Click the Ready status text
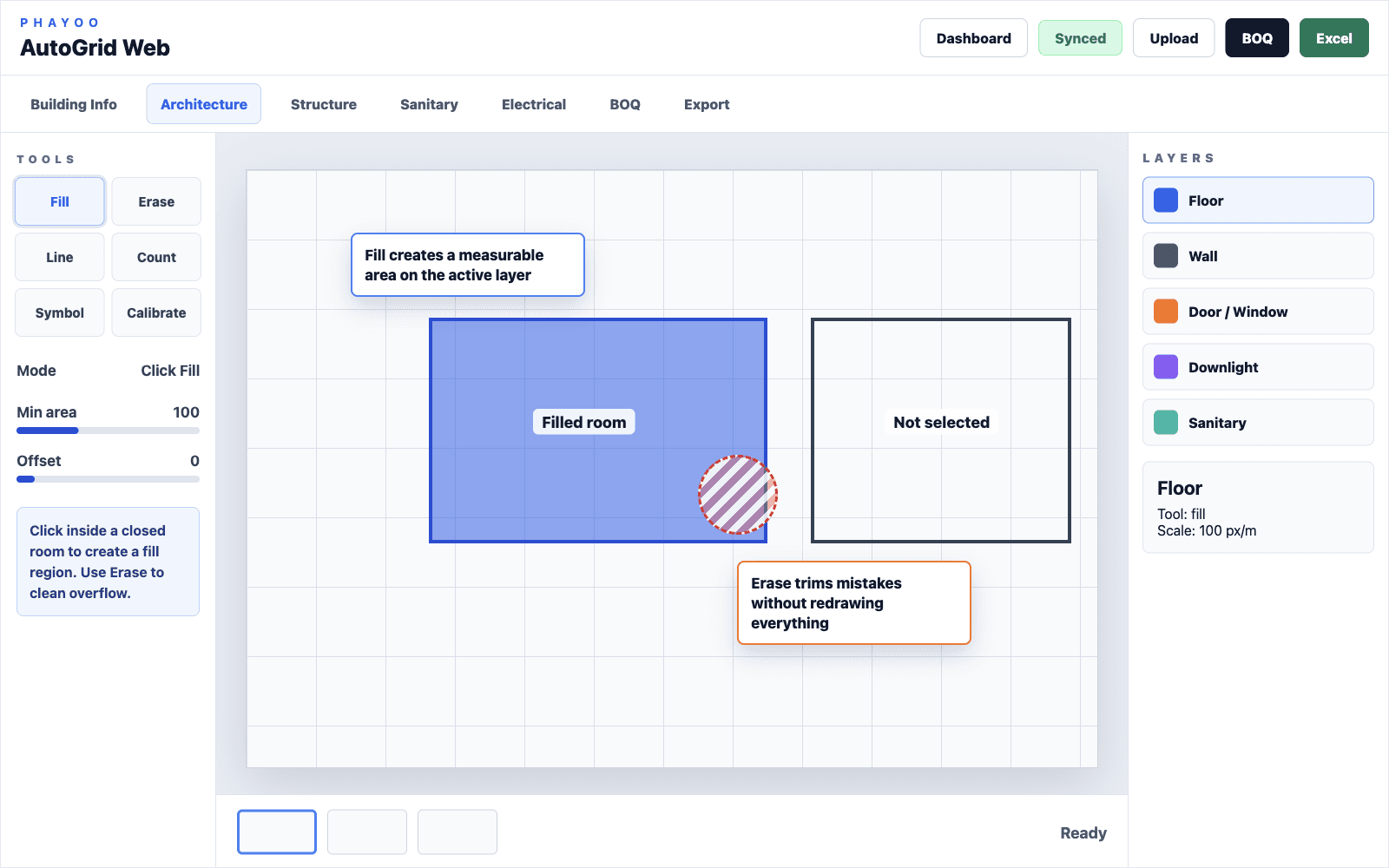Image resolution: width=1389 pixels, height=868 pixels. click(x=1083, y=833)
